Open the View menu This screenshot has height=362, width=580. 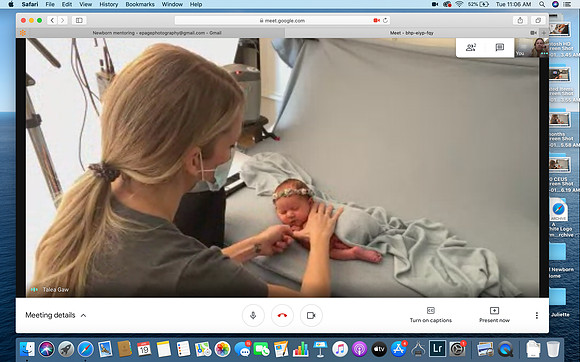pos(85,4)
